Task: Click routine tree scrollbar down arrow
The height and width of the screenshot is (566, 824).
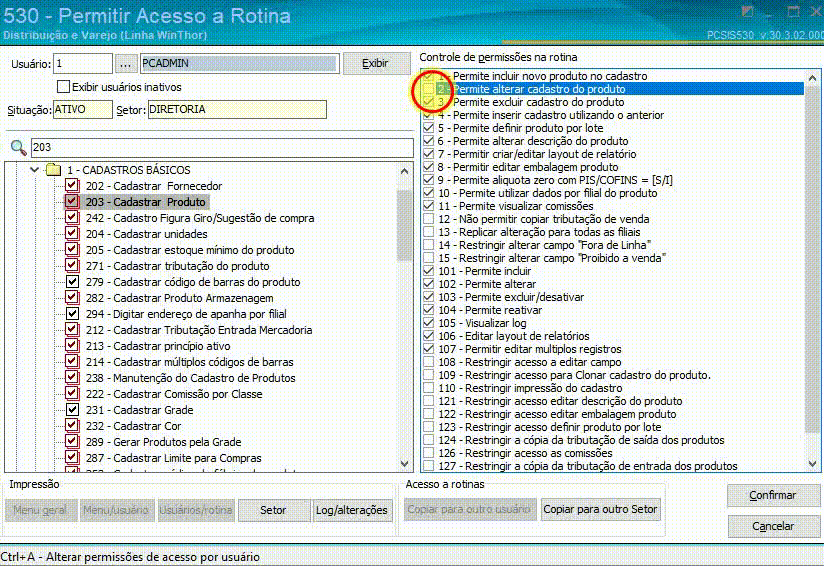Action: click(x=404, y=464)
